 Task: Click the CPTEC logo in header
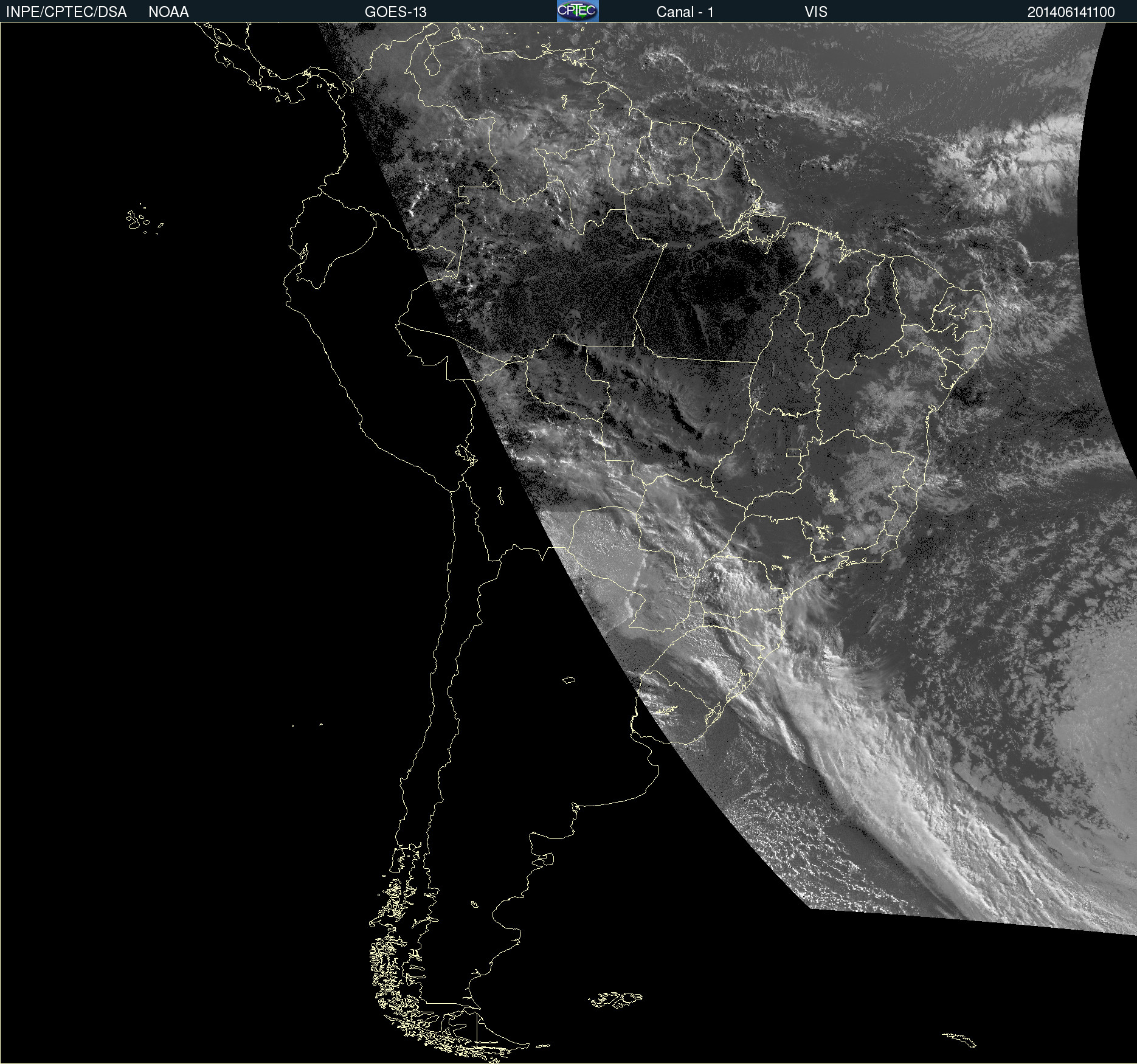click(578, 11)
